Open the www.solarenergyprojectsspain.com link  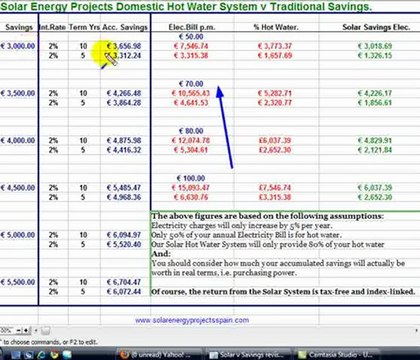click(192, 320)
